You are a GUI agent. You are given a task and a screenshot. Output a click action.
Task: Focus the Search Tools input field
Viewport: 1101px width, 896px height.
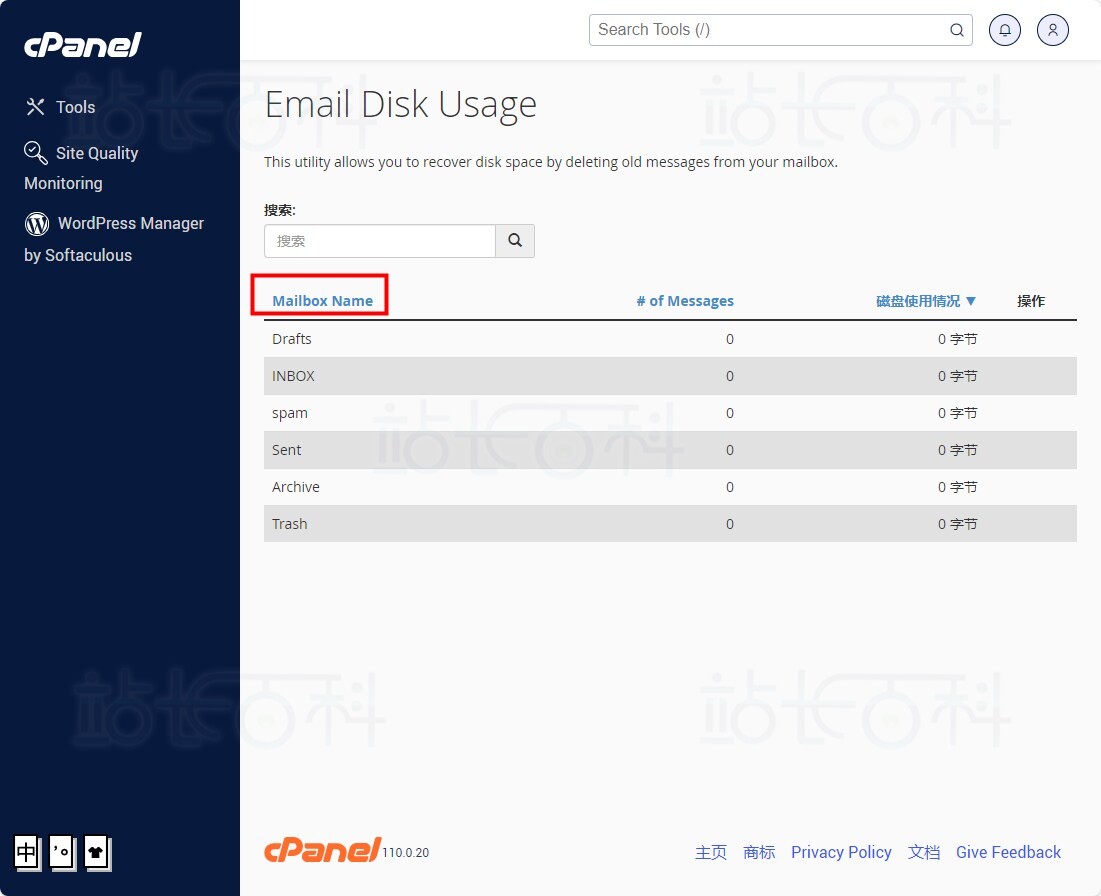770,30
